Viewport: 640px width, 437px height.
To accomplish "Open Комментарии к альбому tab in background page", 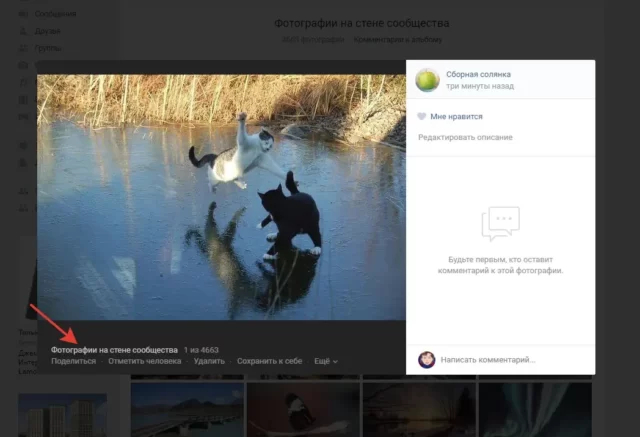I will 398,40.
